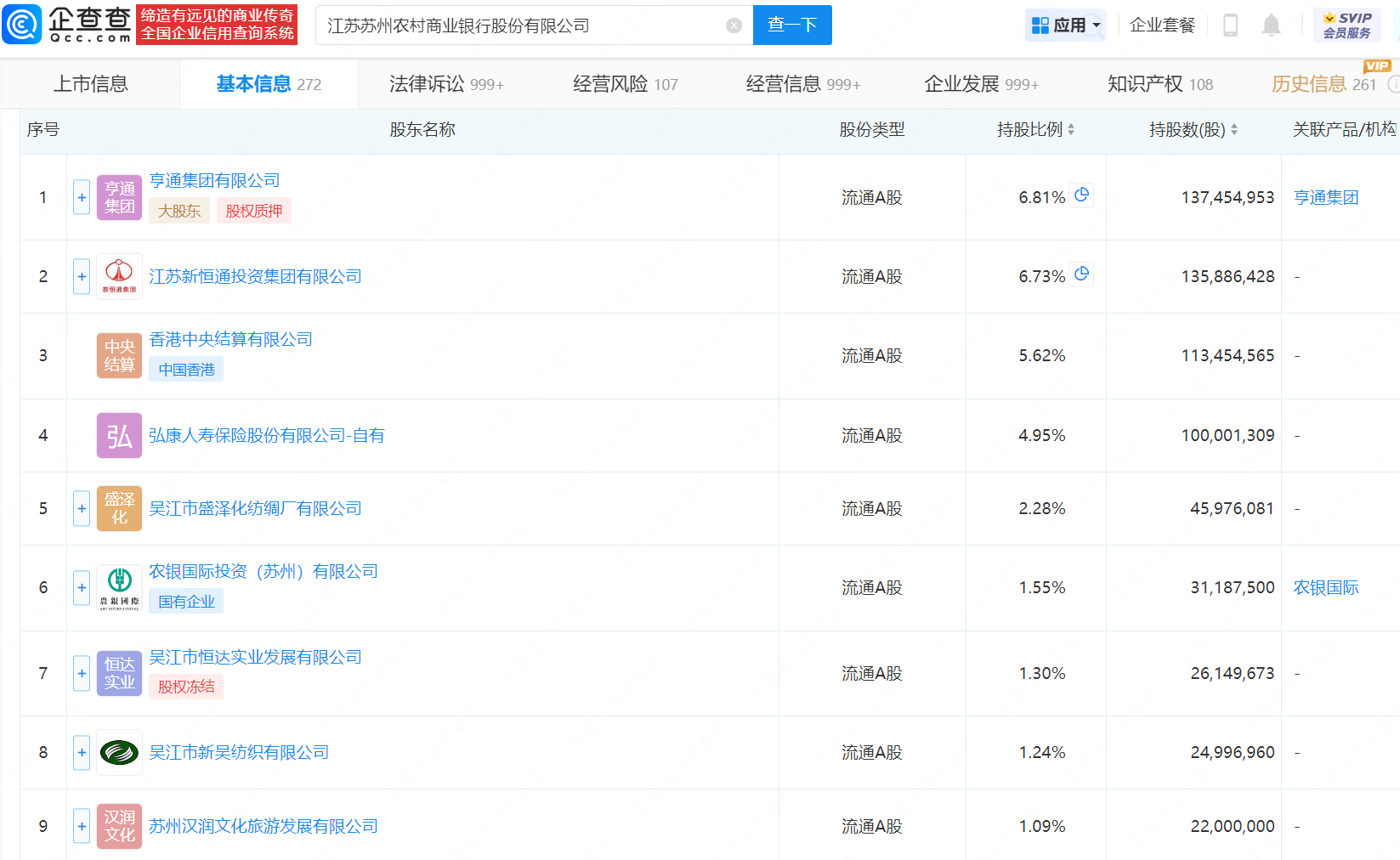The image size is (1400, 860).
Task: Click the 大股东 tag
Action: [179, 211]
